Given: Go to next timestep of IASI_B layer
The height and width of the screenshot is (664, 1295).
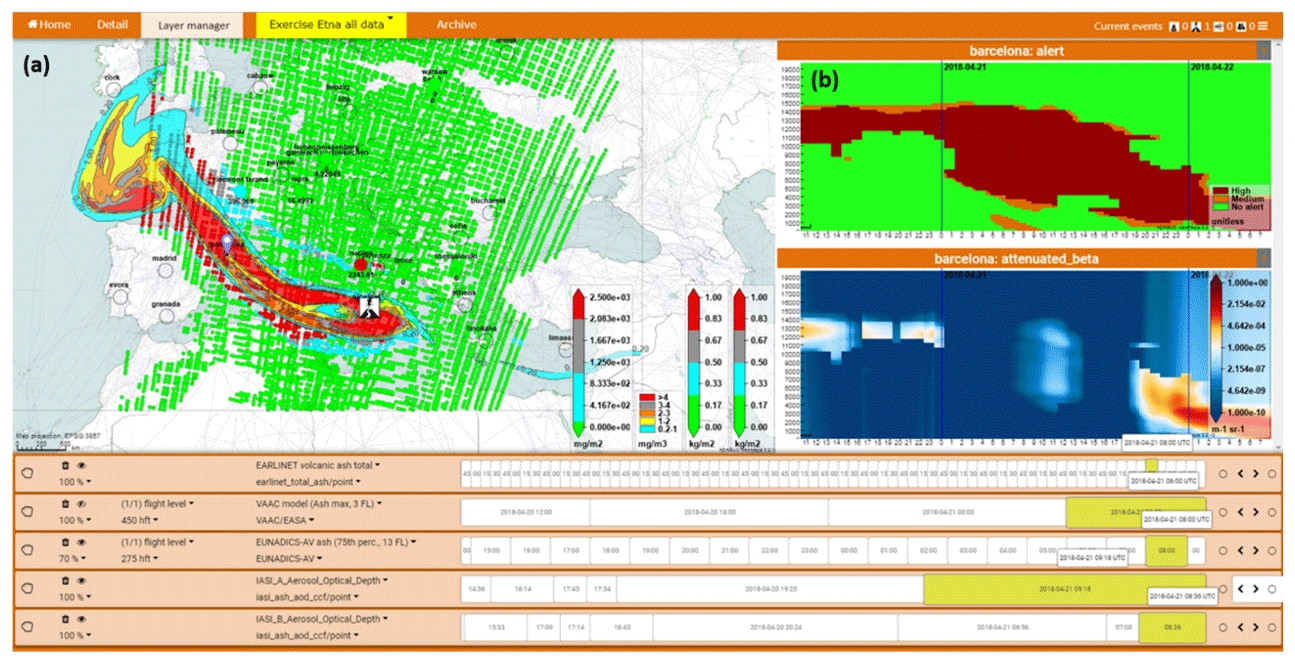Looking at the screenshot, I should pyautogui.click(x=1255, y=628).
